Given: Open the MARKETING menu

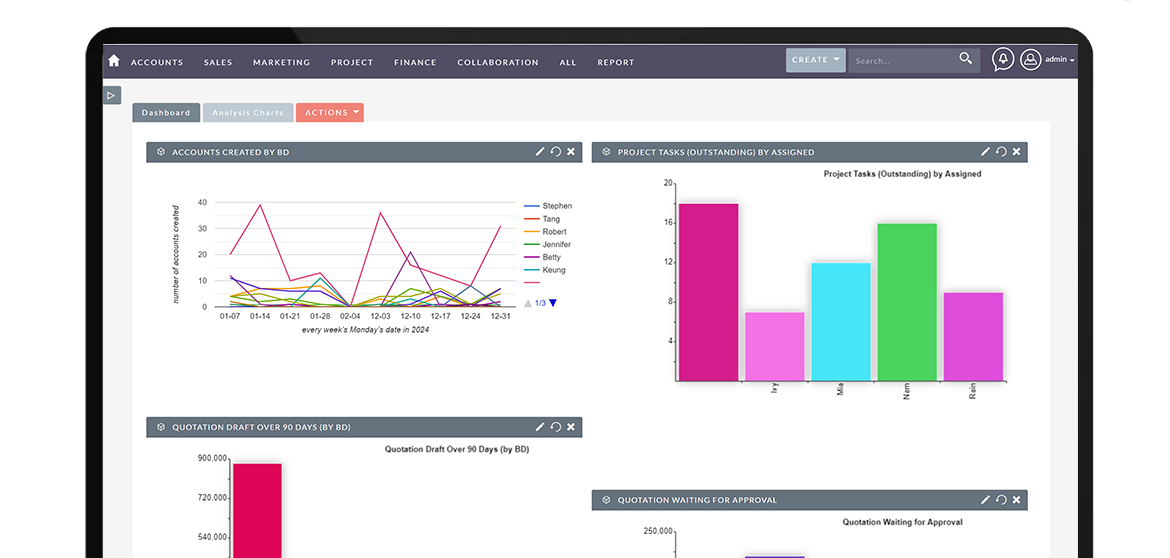Looking at the screenshot, I should (281, 63).
